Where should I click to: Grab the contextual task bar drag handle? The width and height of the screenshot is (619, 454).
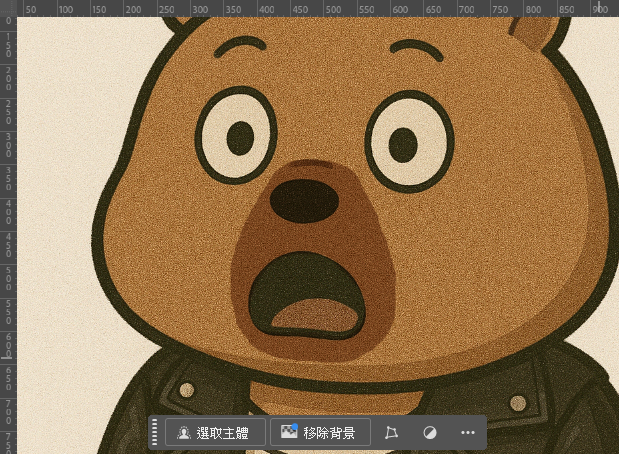pyautogui.click(x=155, y=432)
